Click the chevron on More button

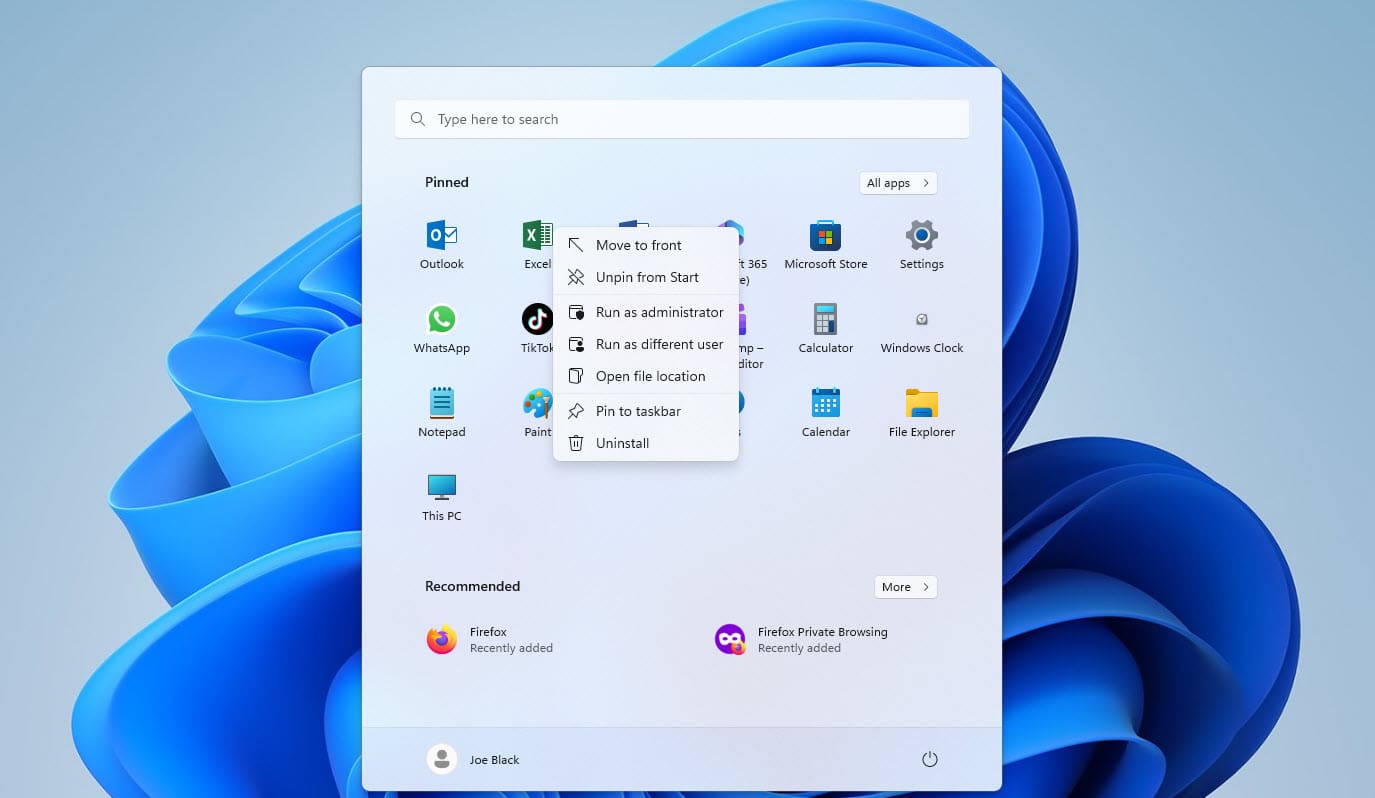[x=926, y=587]
